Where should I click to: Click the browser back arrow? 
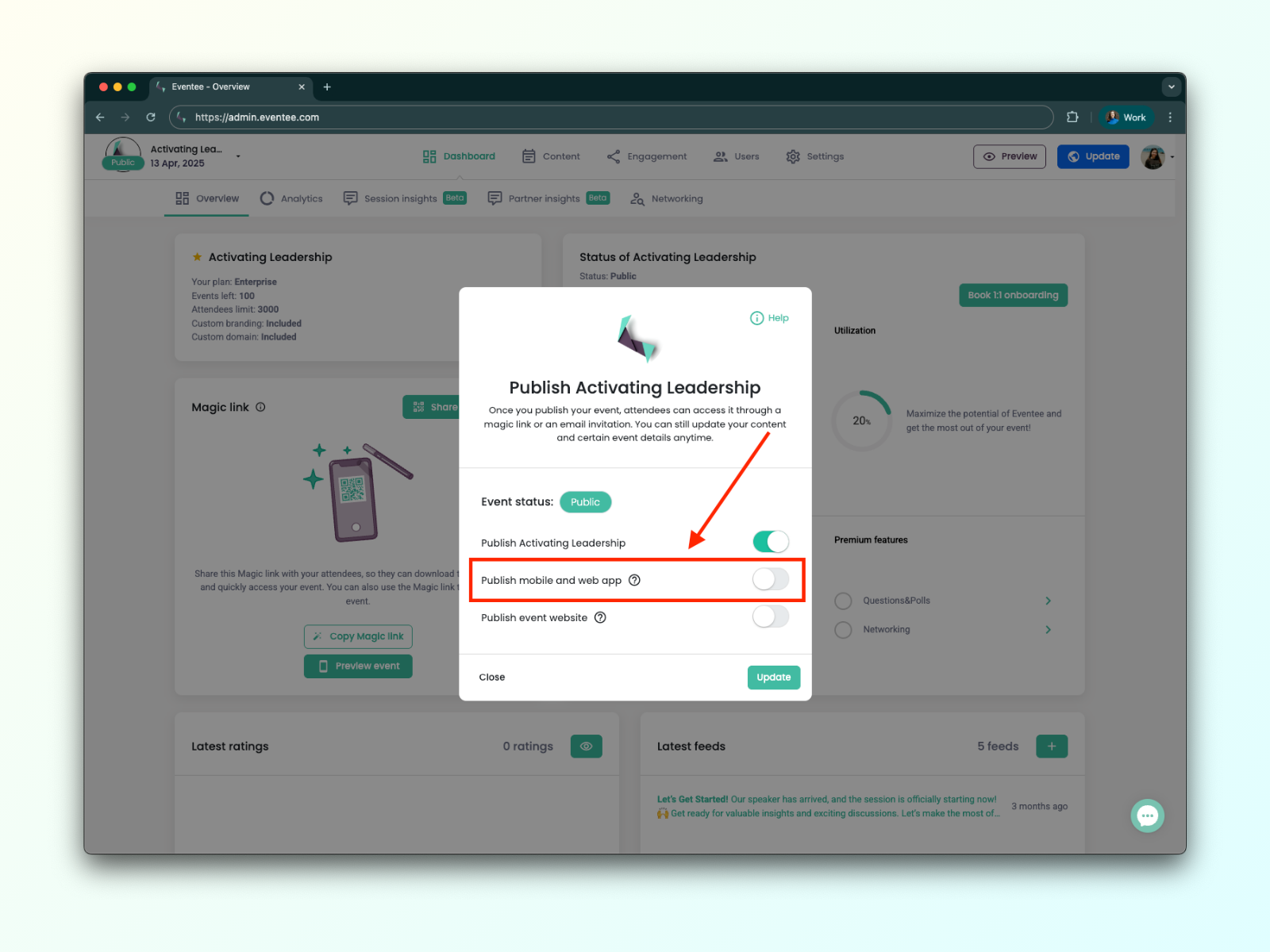100,117
